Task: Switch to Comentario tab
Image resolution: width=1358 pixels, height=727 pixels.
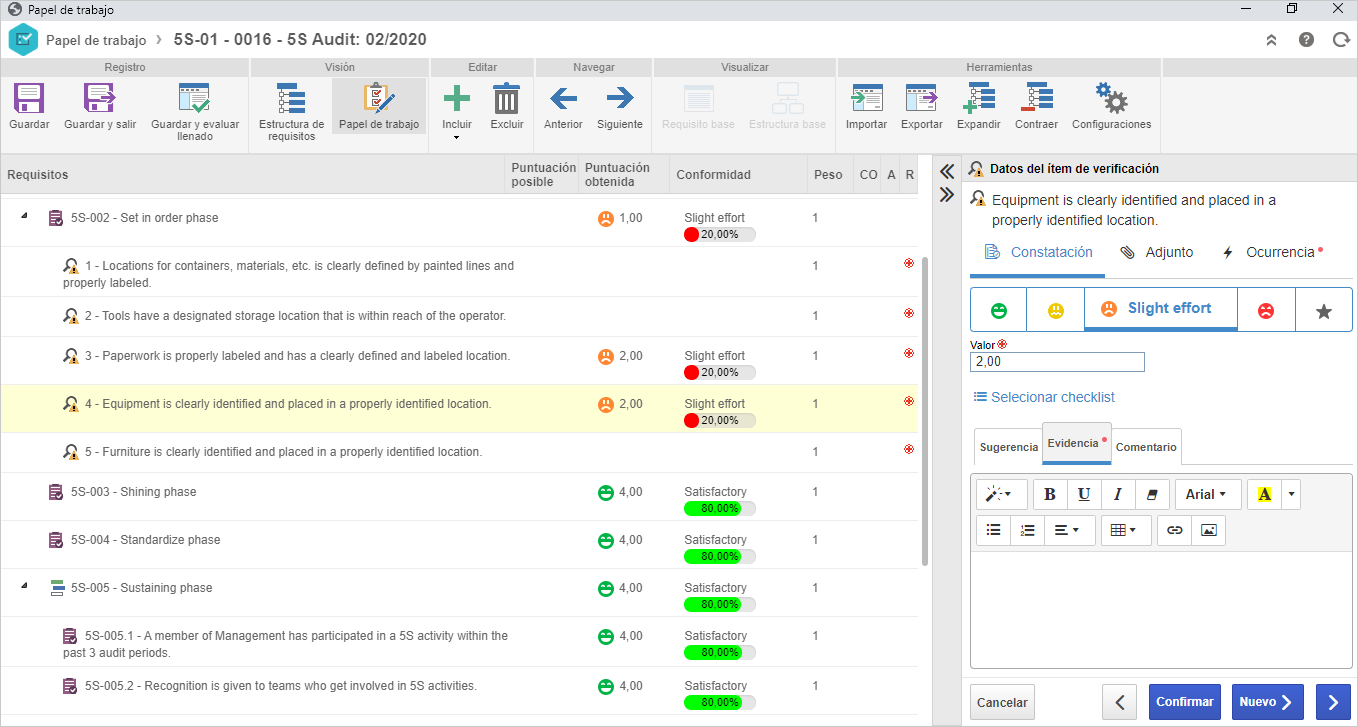Action: coord(1146,447)
